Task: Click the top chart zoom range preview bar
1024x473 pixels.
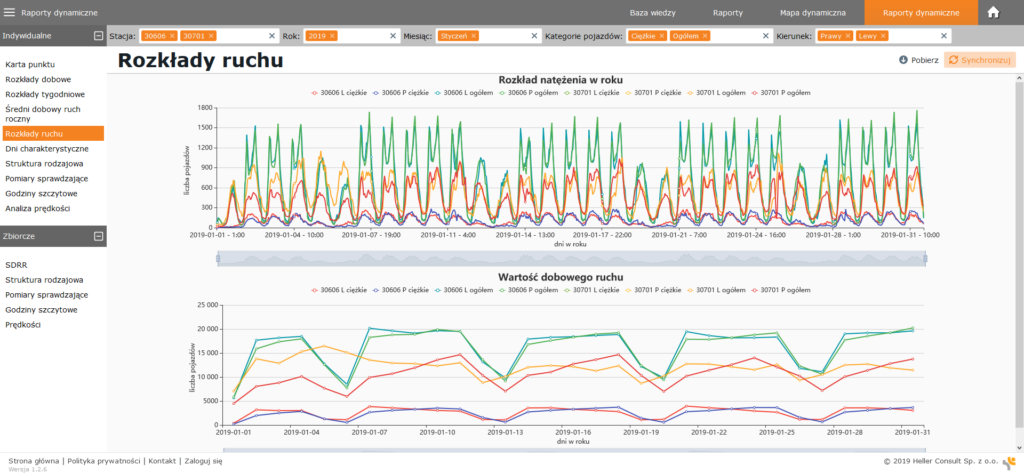Action: (572, 259)
